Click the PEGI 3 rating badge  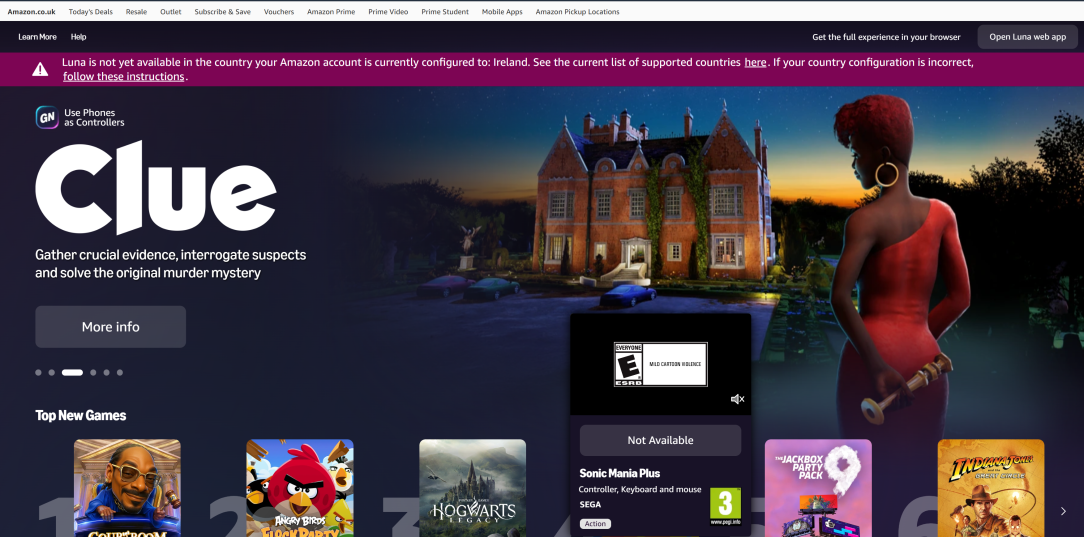[x=725, y=506]
